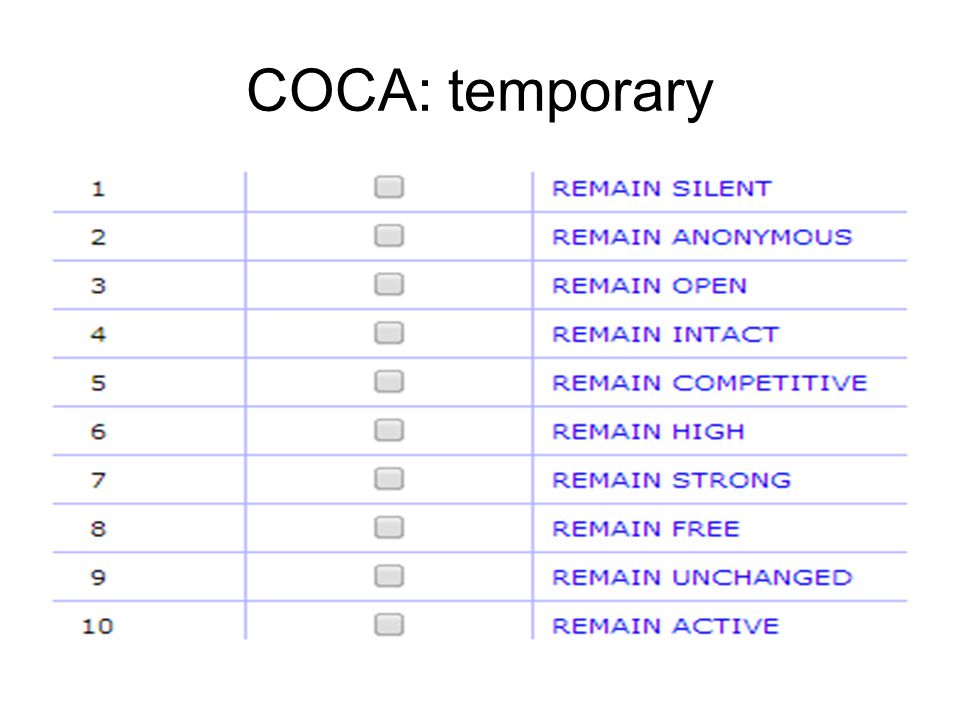The height and width of the screenshot is (720, 960).
Task: Check the REMAIN HIGH row box
Action: tap(389, 430)
